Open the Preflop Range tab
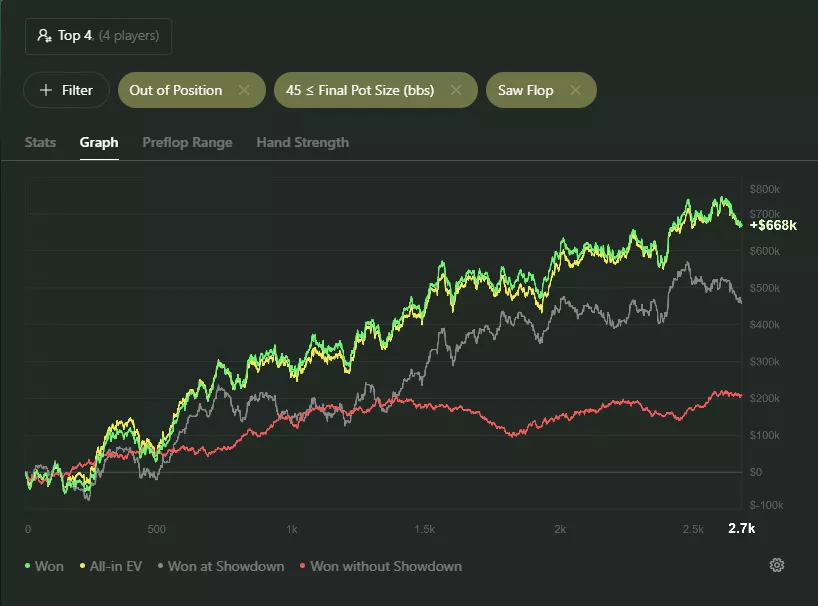This screenshot has height=606, width=818. point(187,142)
